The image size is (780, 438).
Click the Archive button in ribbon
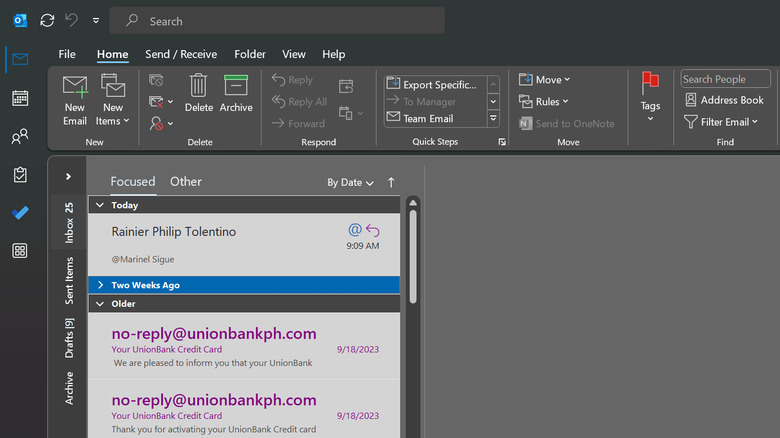click(236, 94)
